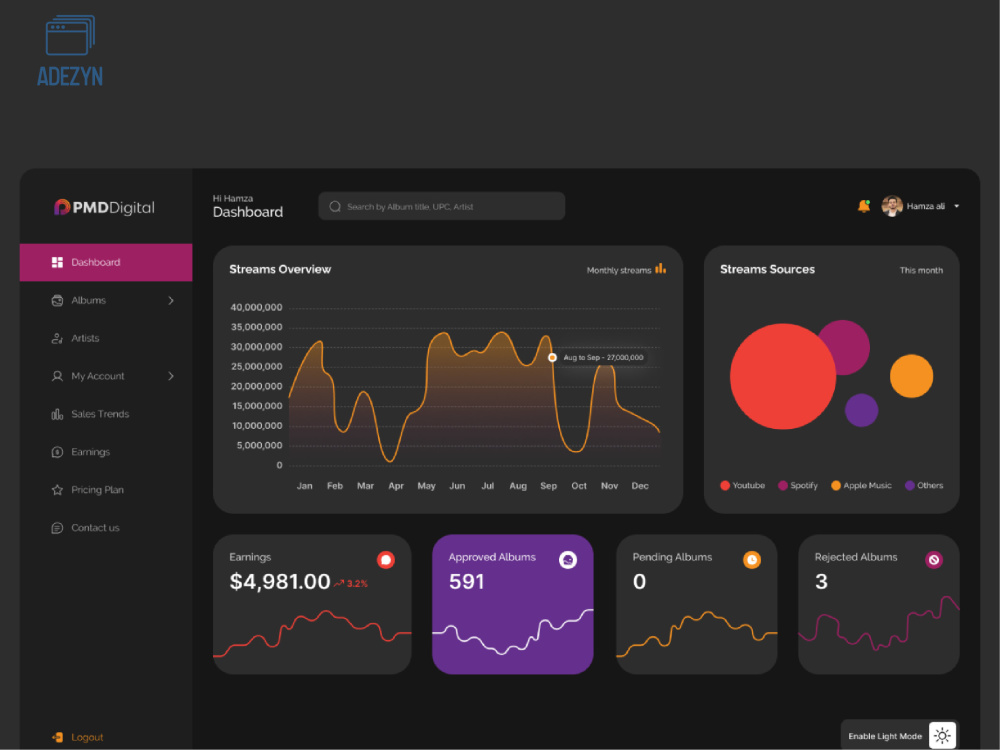Click the Logout link
This screenshot has width=1000, height=750.
tap(87, 737)
